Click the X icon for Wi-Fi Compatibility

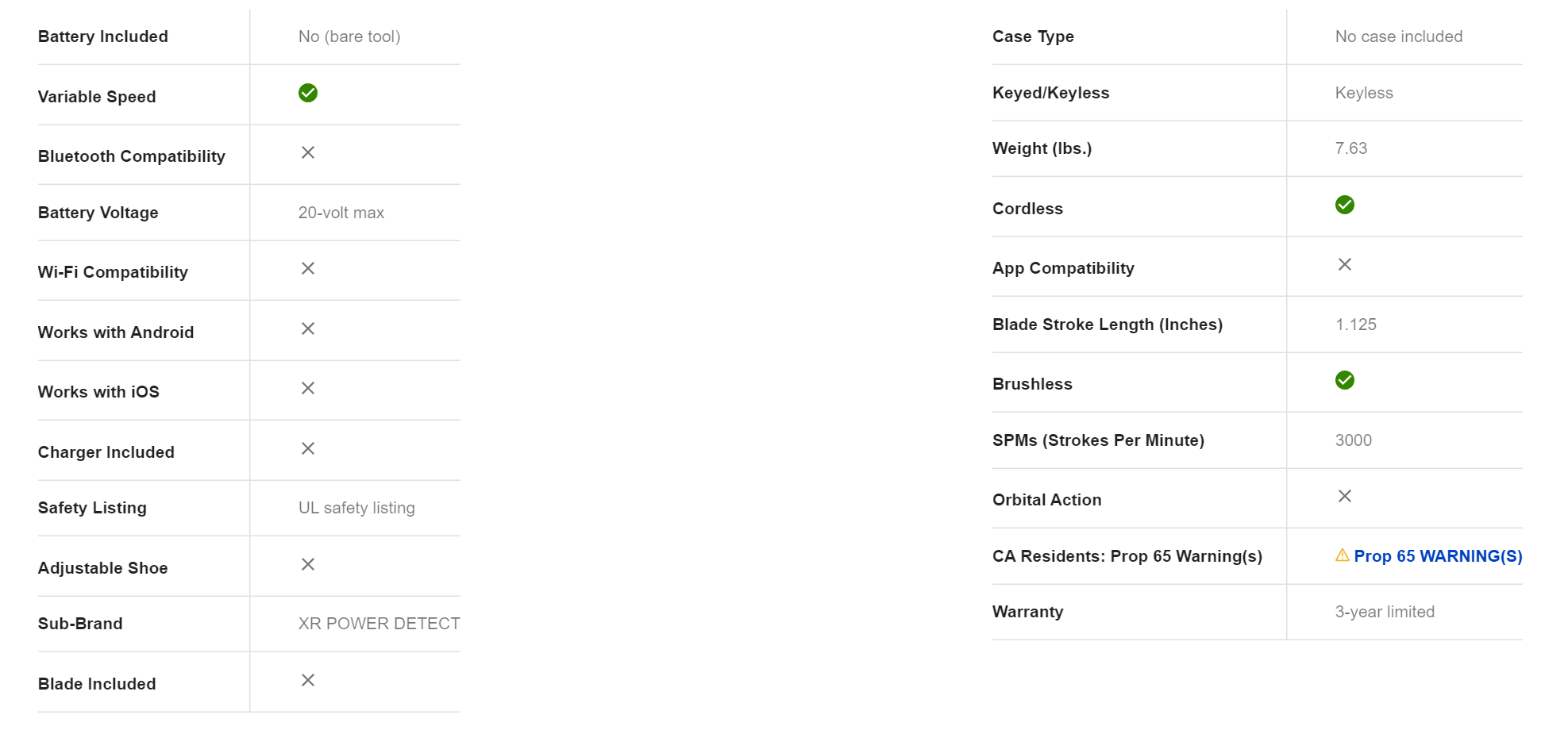tap(308, 268)
